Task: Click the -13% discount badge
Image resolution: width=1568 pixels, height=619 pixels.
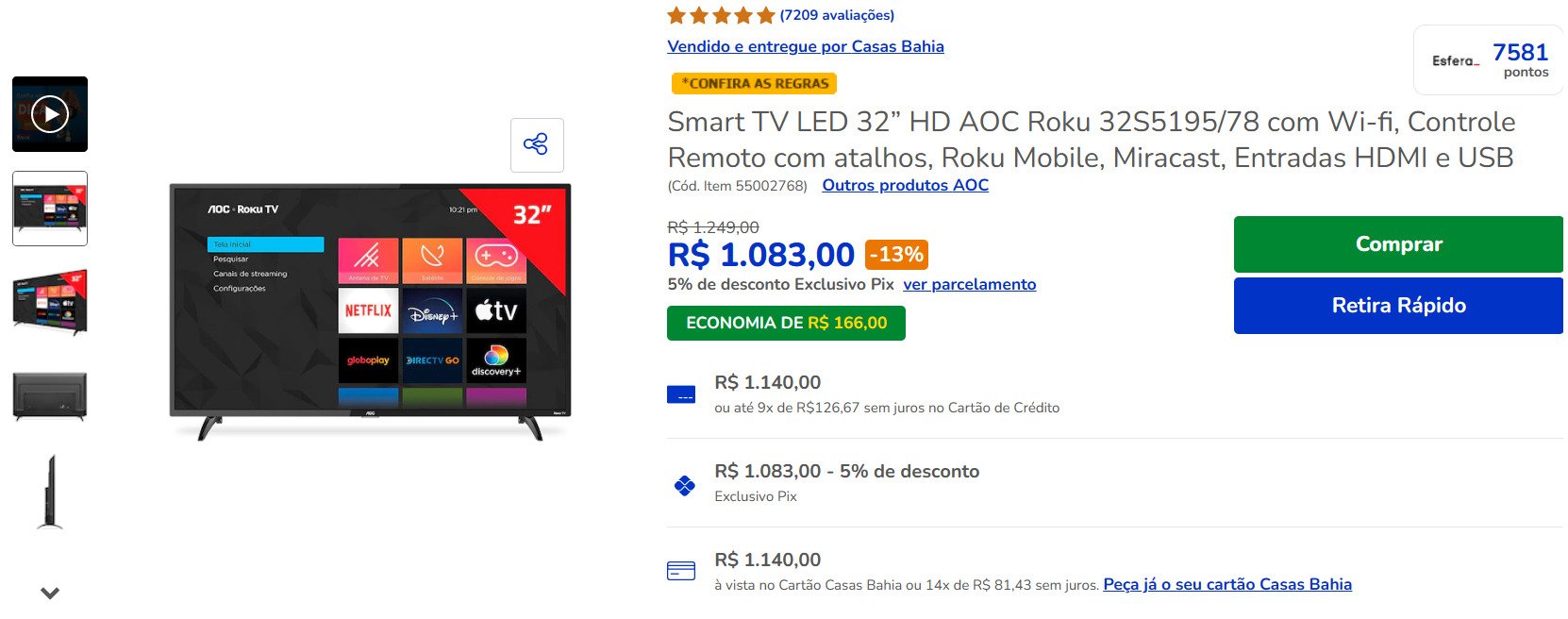Action: 896,255
